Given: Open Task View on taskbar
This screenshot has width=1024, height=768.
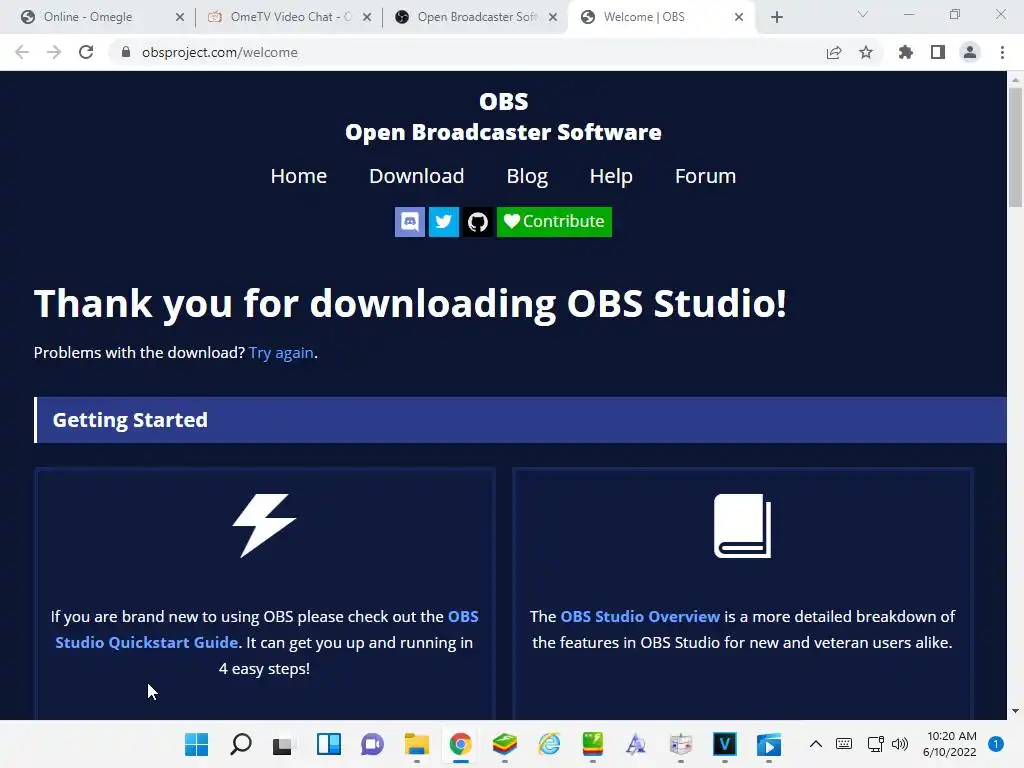Looking at the screenshot, I should tap(283, 744).
